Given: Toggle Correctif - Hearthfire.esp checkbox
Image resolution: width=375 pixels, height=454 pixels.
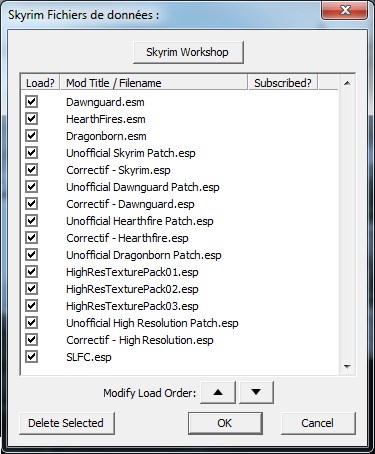Looking at the screenshot, I should (x=31, y=238).
